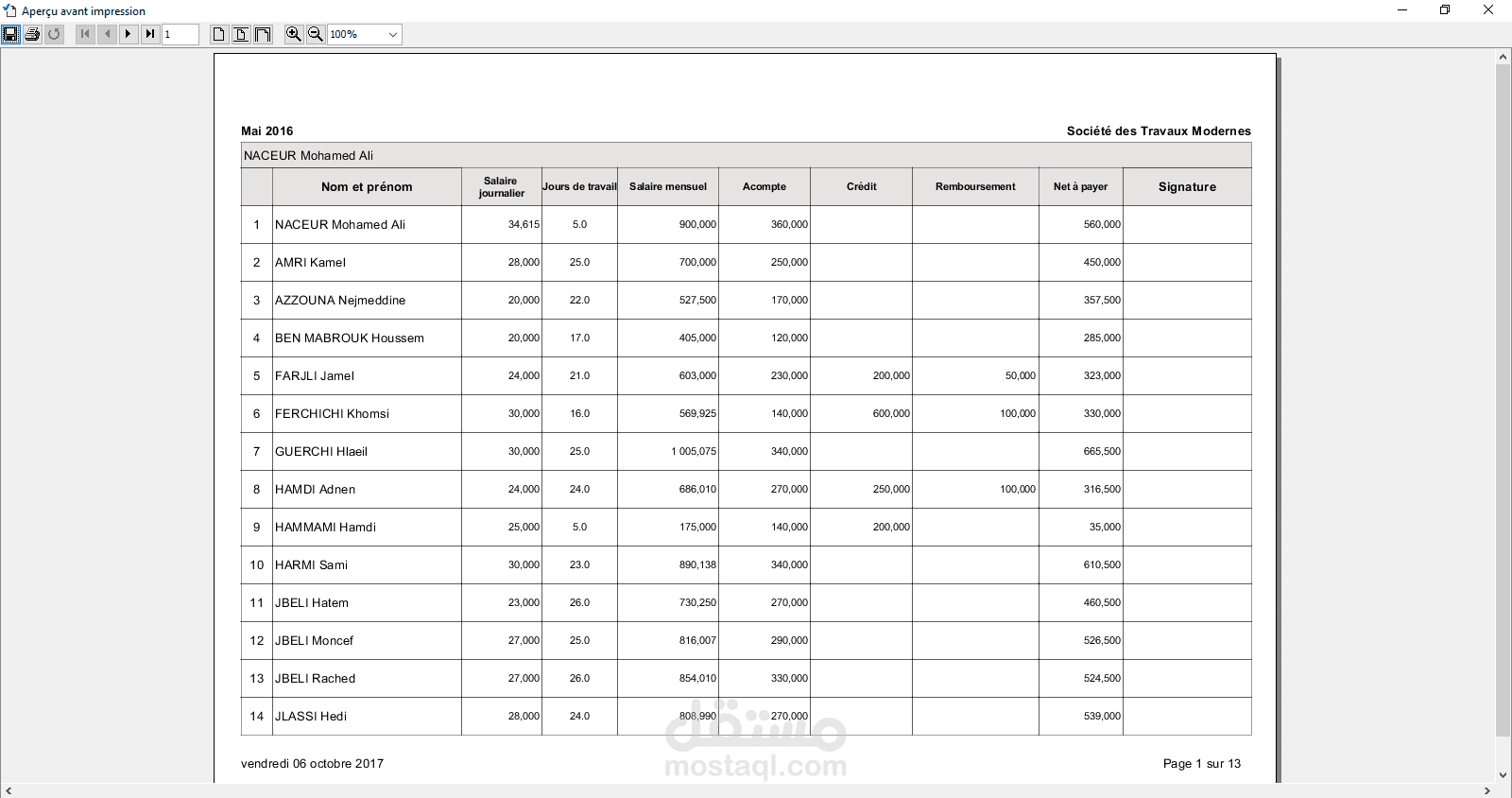Click the name 'JBELI Hatem'
This screenshot has height=798, width=1512.
point(312,602)
